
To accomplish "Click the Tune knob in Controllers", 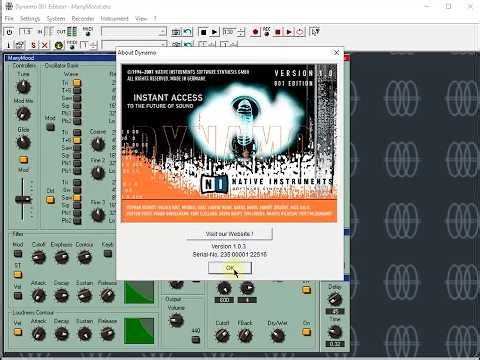I will (x=23, y=87).
